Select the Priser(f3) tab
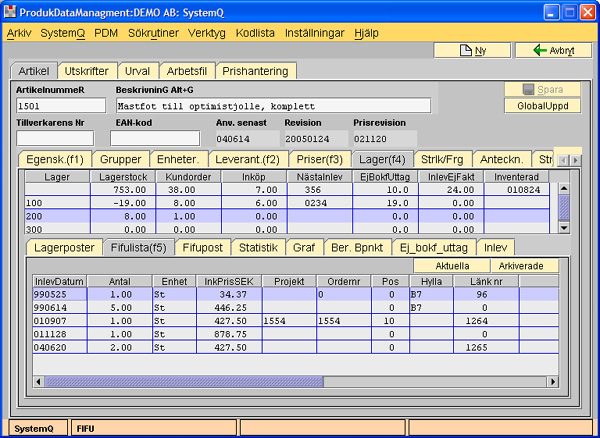 [320, 159]
